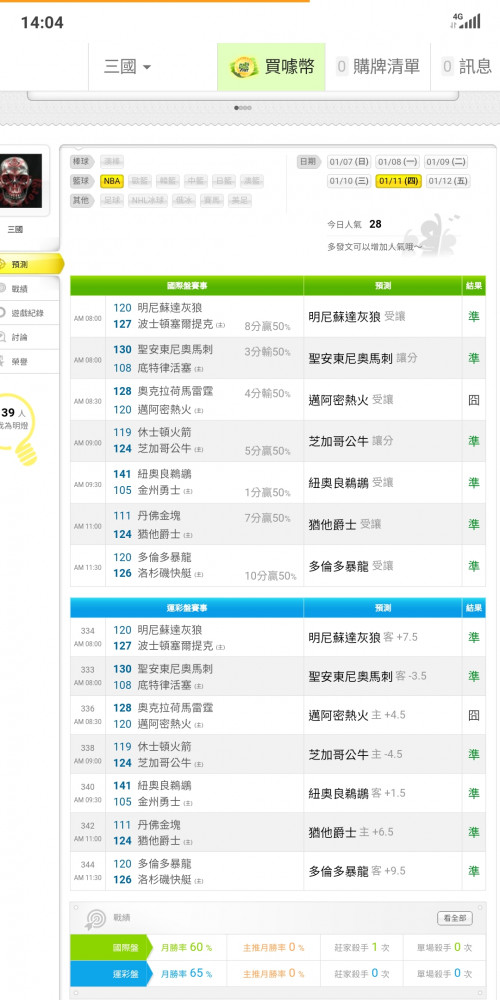Click the target icon beside 戰績 heading
500x1000 pixels.
tap(95, 919)
